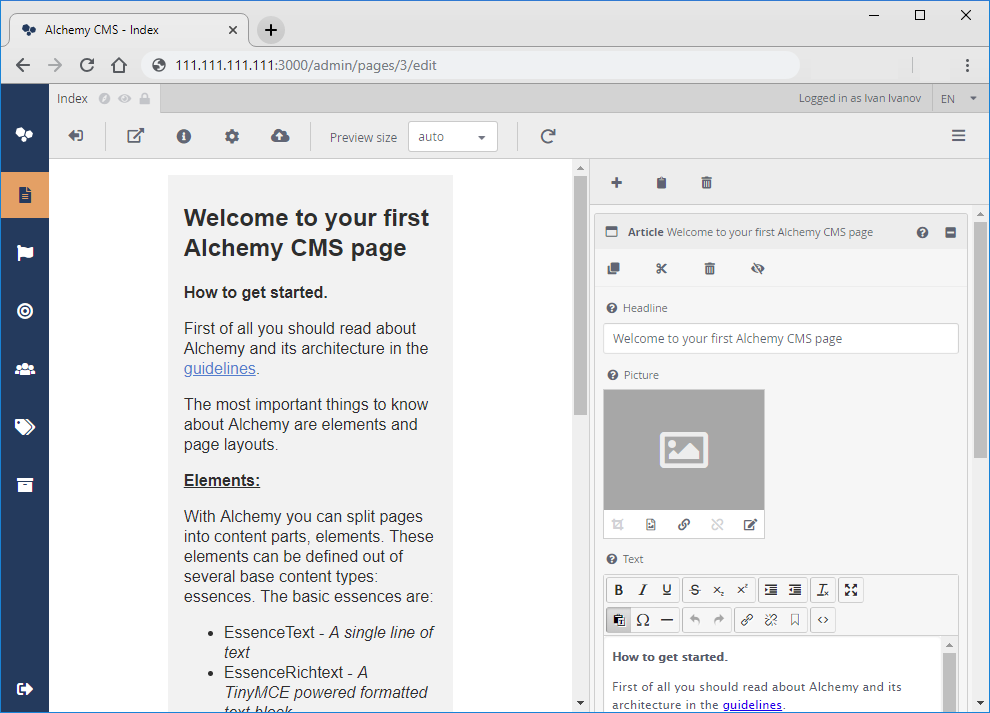Collapse the Article element

coord(950,232)
